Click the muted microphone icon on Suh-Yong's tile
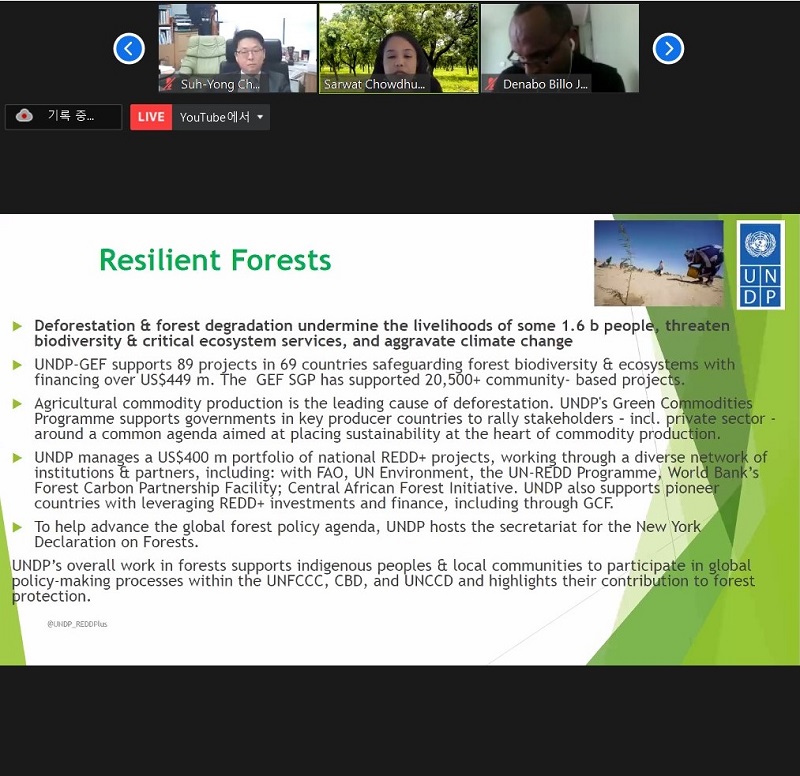 point(168,84)
